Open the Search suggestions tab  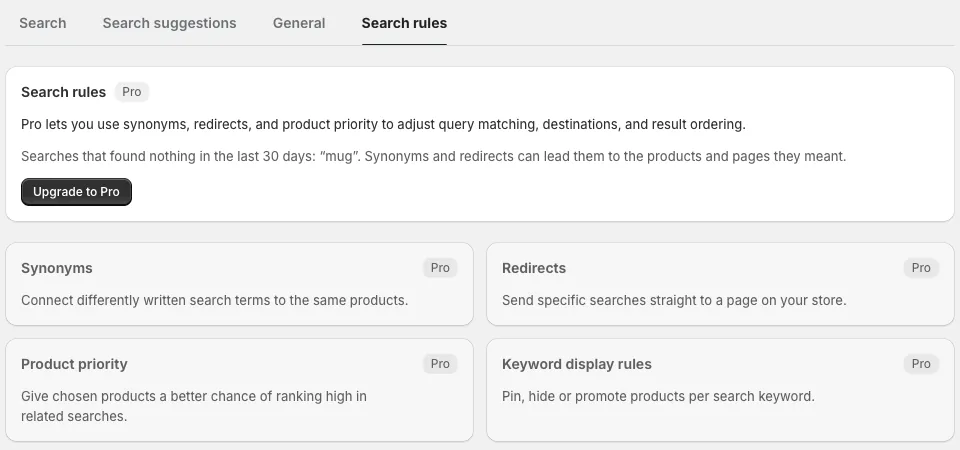coord(169,23)
